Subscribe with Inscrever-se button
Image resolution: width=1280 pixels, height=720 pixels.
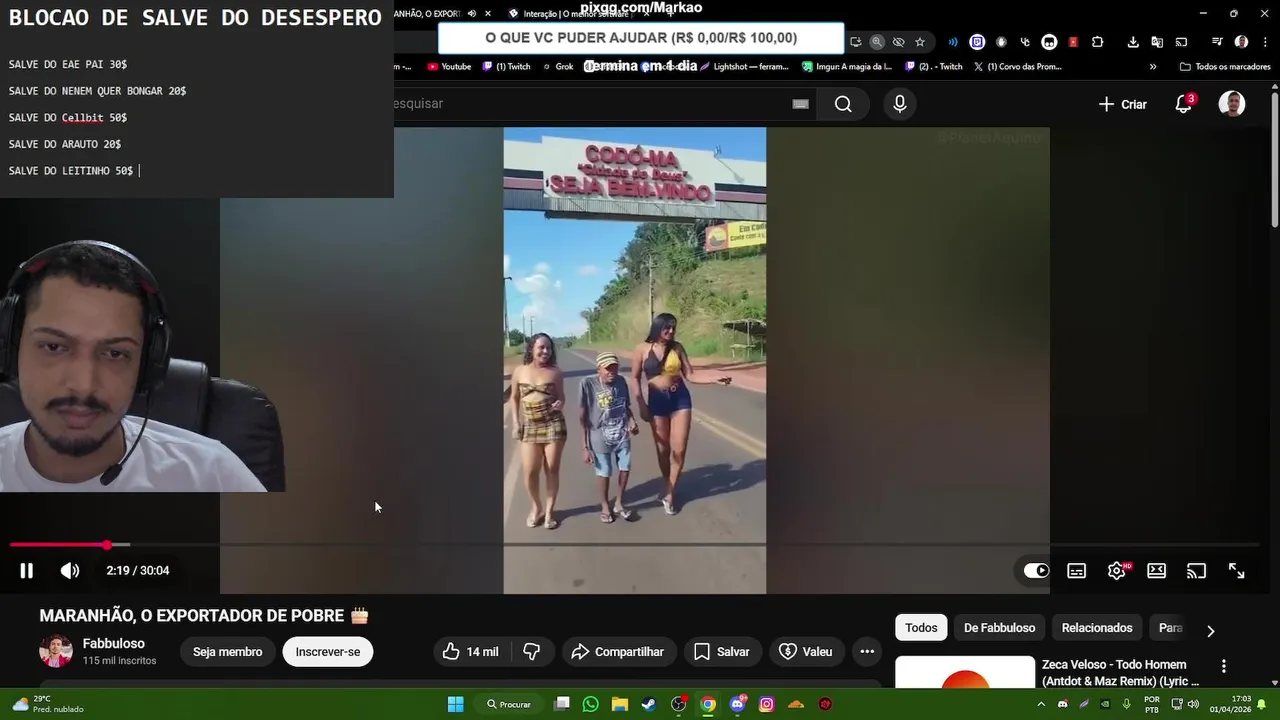pyautogui.click(x=328, y=652)
